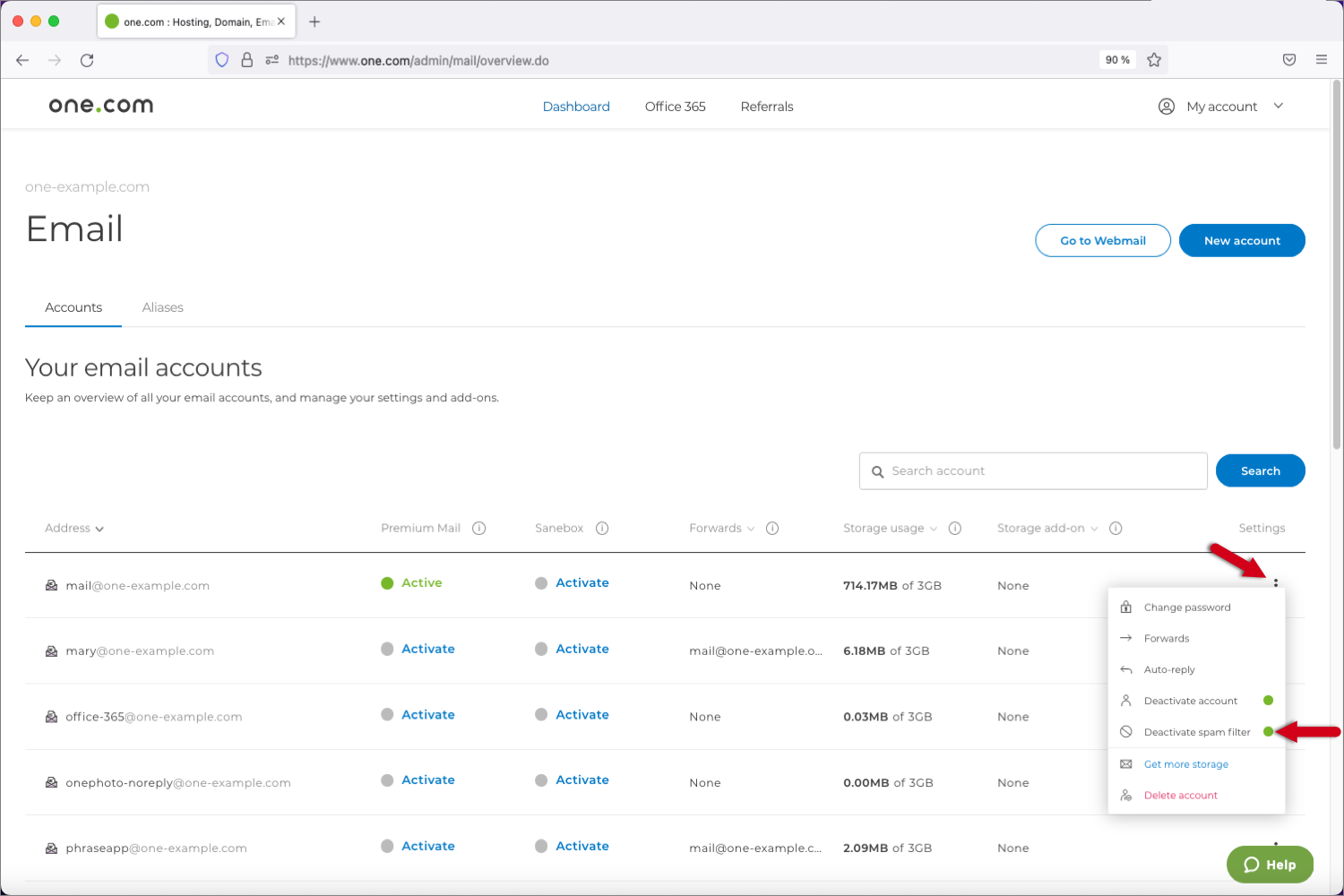Click the three-dot settings icon for mail@one-example.com
Screen dimensions: 1344x896
(1275, 583)
